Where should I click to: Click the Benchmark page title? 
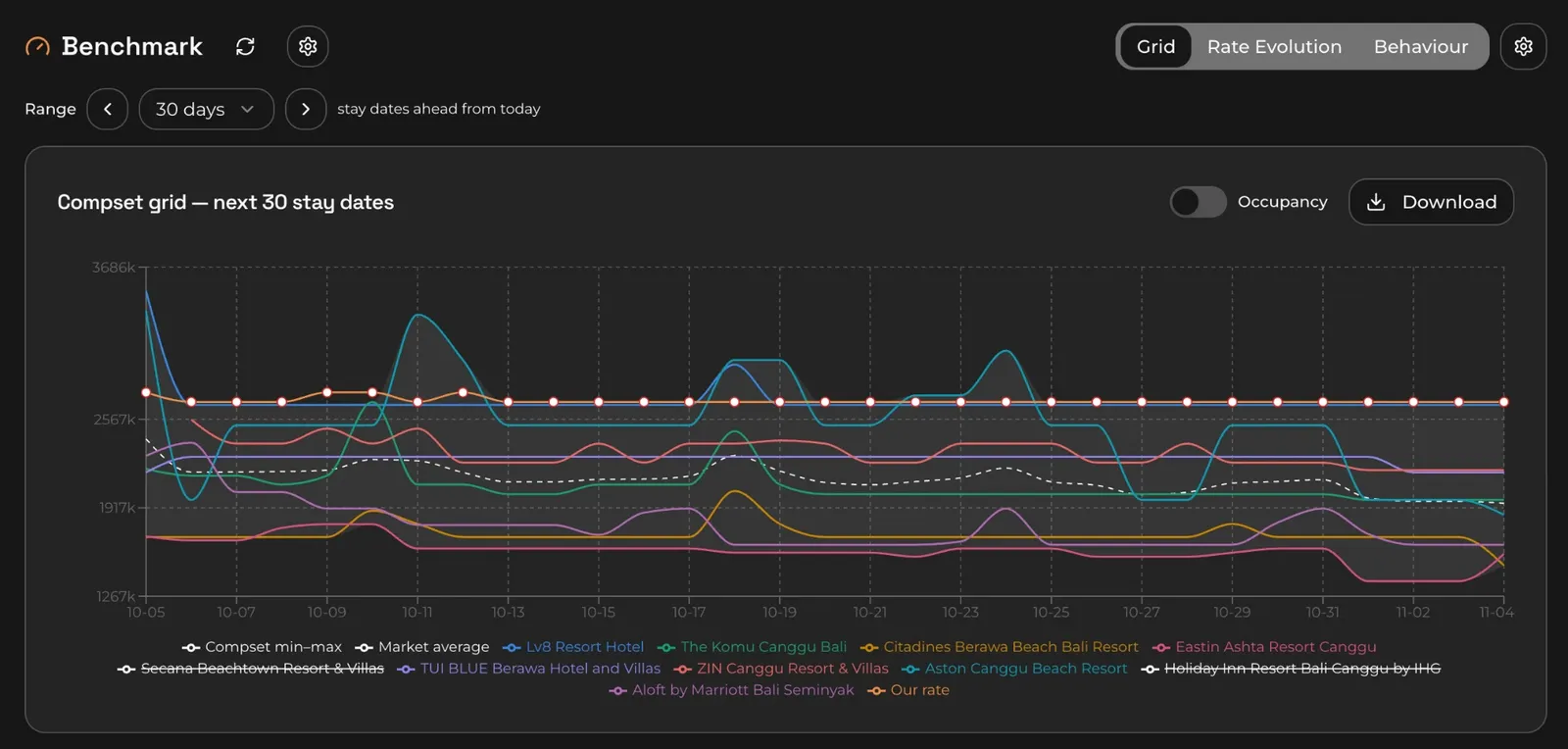click(131, 46)
